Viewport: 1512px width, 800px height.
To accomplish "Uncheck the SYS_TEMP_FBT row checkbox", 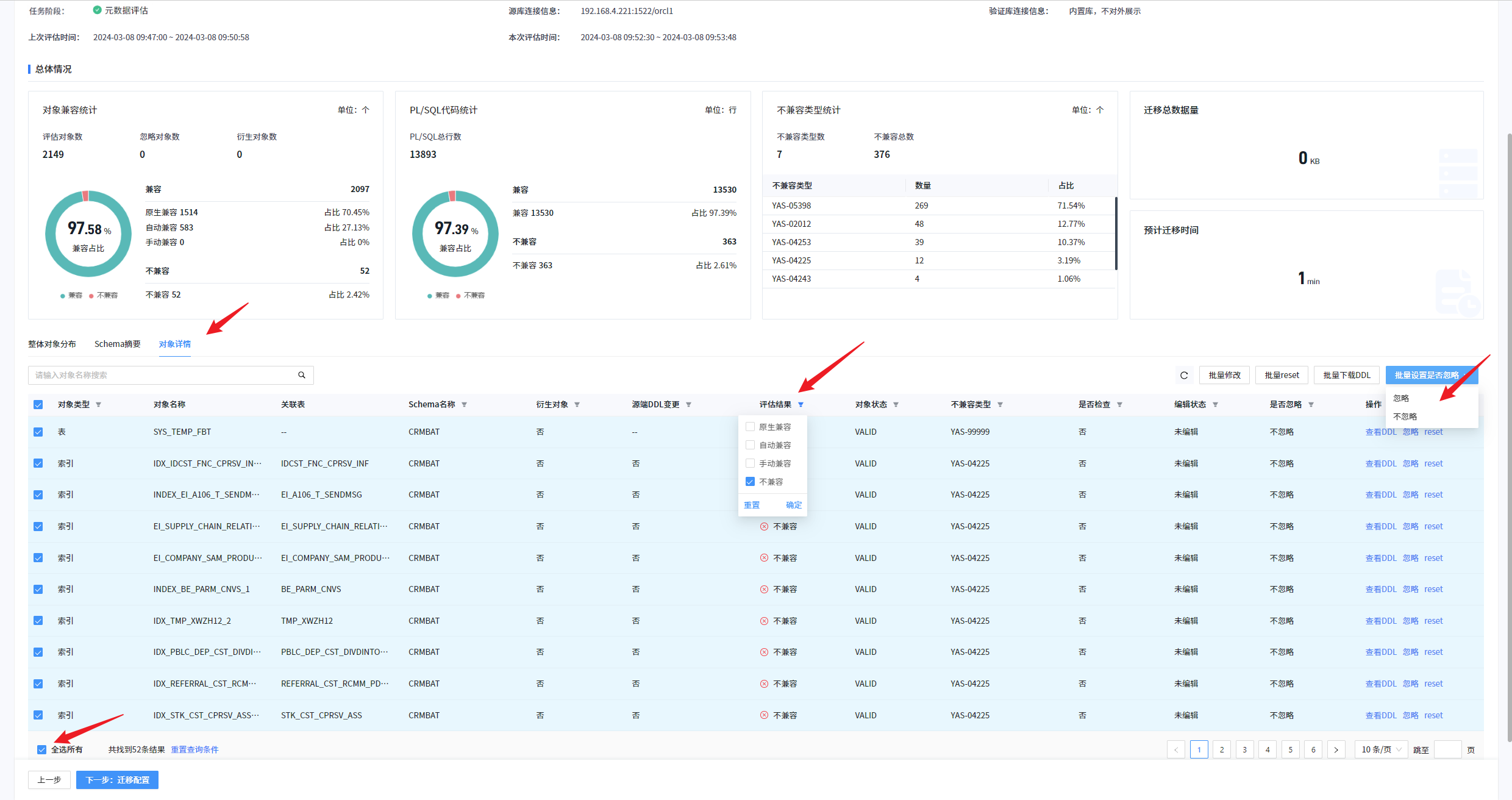I will click(x=38, y=432).
